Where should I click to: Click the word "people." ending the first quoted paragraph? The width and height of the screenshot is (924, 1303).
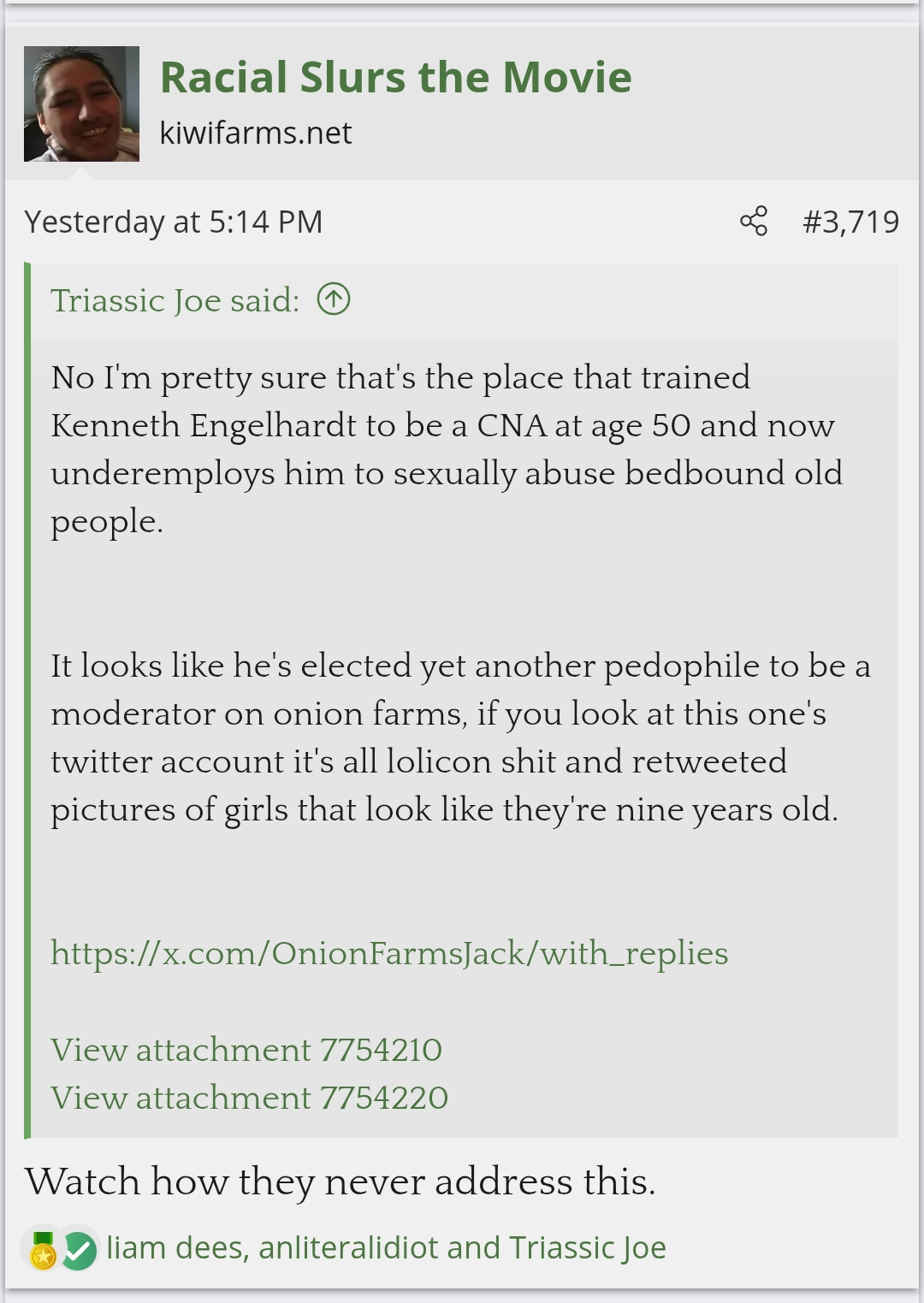(x=107, y=521)
